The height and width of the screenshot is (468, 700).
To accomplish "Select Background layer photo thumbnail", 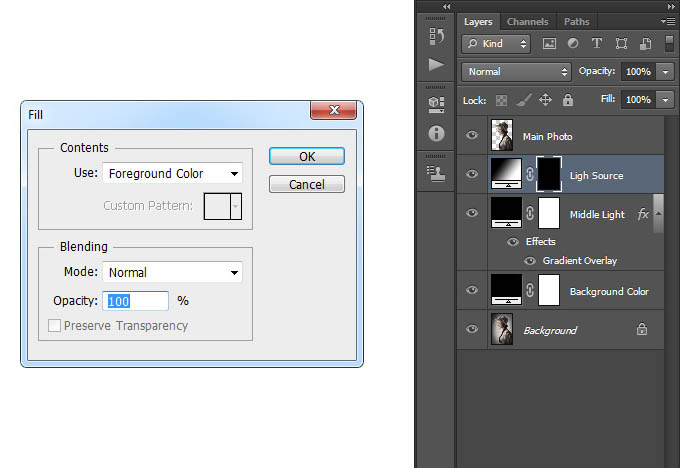I will pos(502,329).
